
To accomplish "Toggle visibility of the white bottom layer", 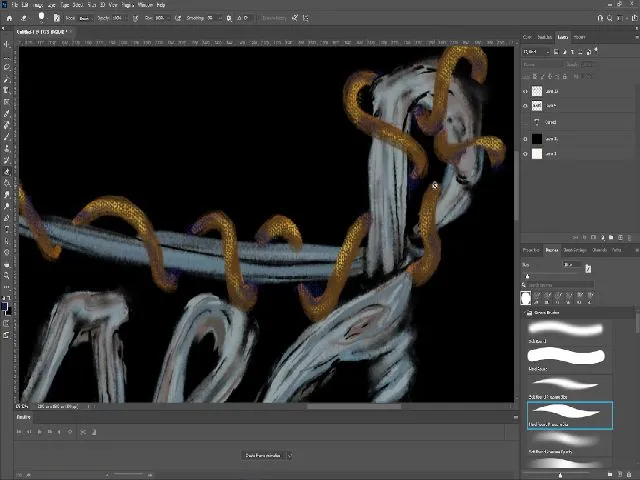I will [x=525, y=154].
